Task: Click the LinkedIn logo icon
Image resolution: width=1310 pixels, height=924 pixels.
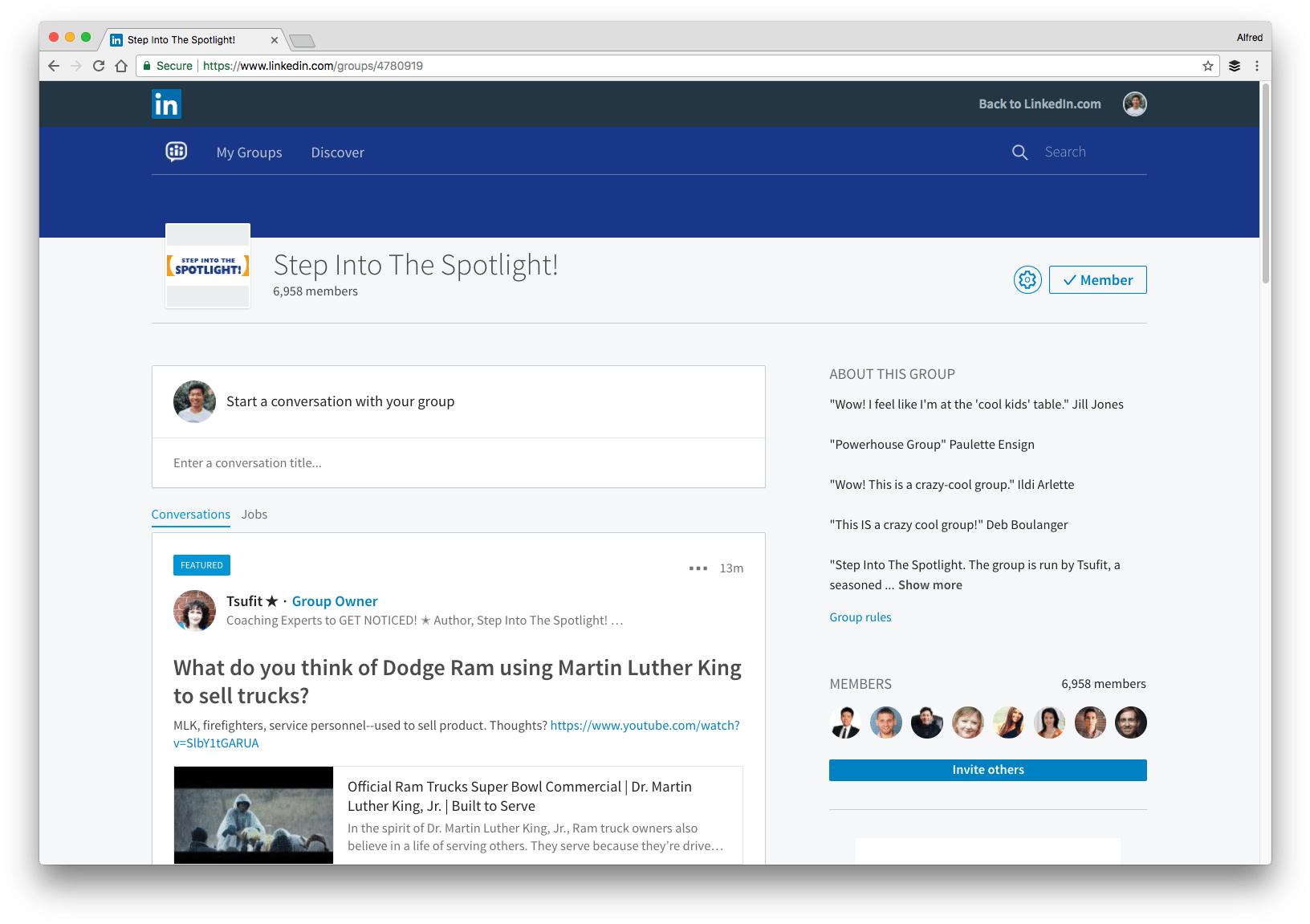Action: [166, 104]
